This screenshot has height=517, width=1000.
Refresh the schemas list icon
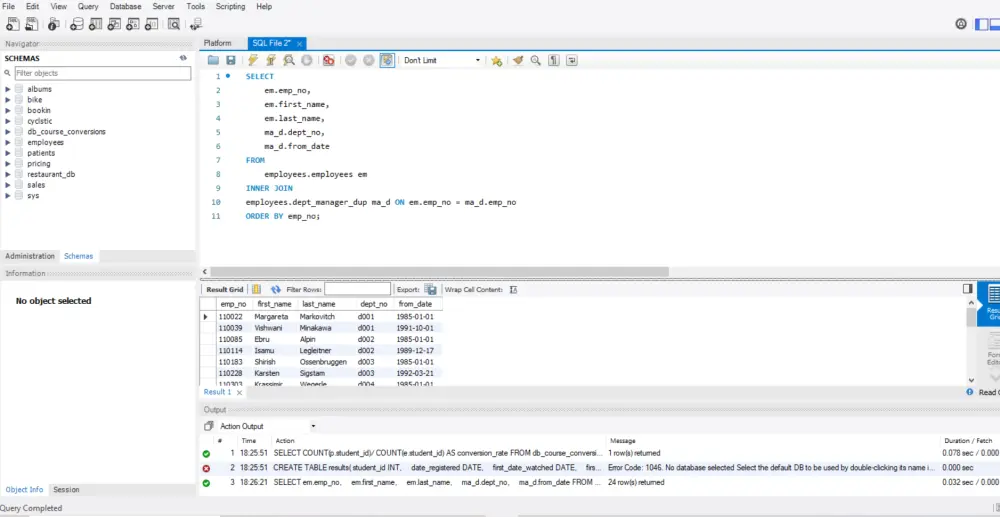[183, 58]
